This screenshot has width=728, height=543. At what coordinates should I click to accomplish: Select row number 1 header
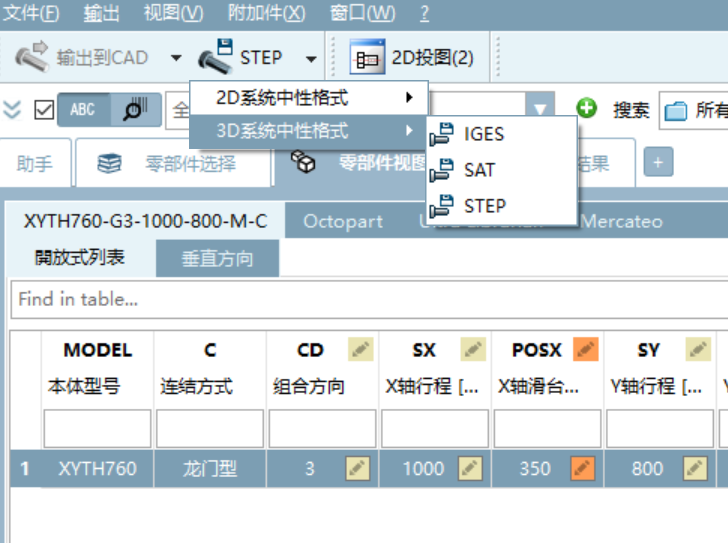(25, 468)
